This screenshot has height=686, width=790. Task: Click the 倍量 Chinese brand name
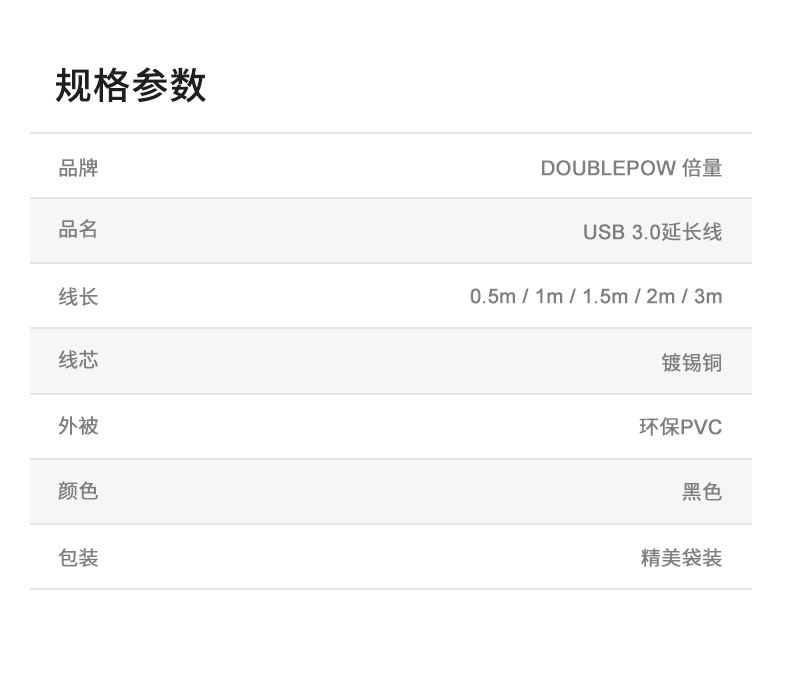702,168
